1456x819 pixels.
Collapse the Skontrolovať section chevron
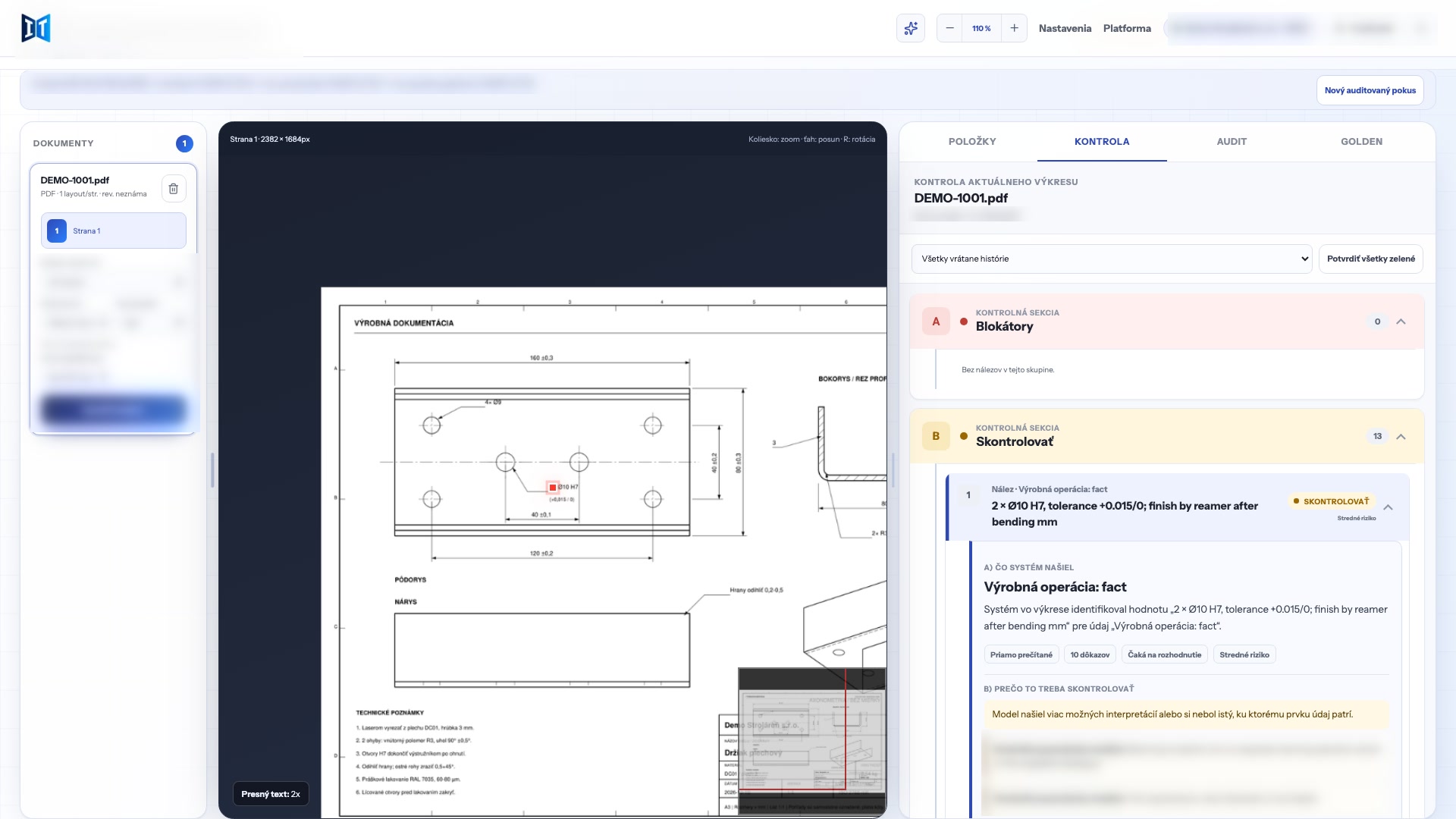tap(1401, 437)
